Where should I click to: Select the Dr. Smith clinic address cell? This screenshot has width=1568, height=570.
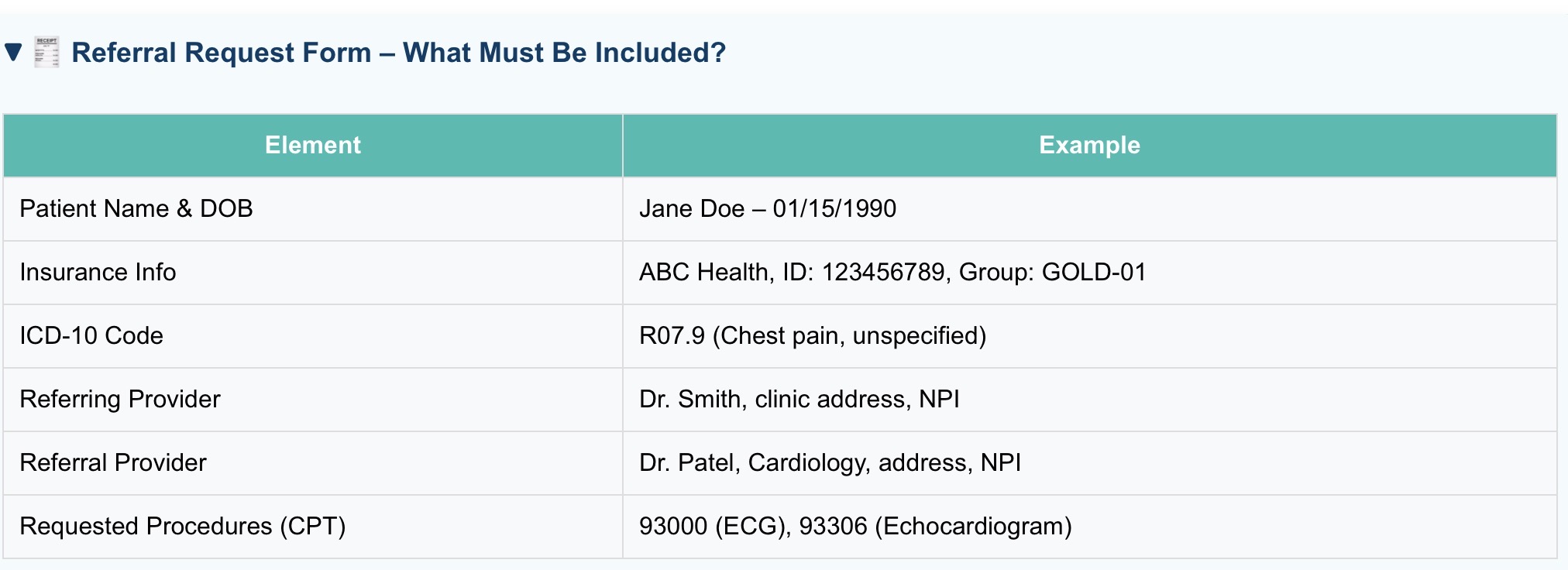pos(1089,400)
